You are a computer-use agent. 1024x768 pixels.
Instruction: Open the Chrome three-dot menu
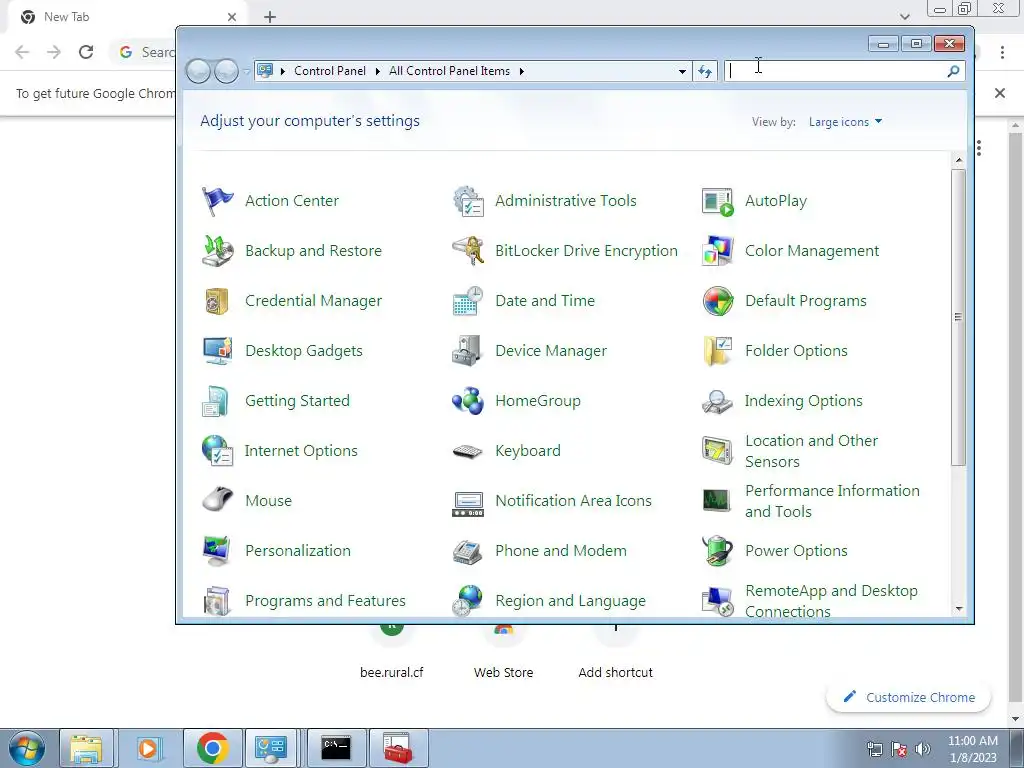click(x=1002, y=52)
